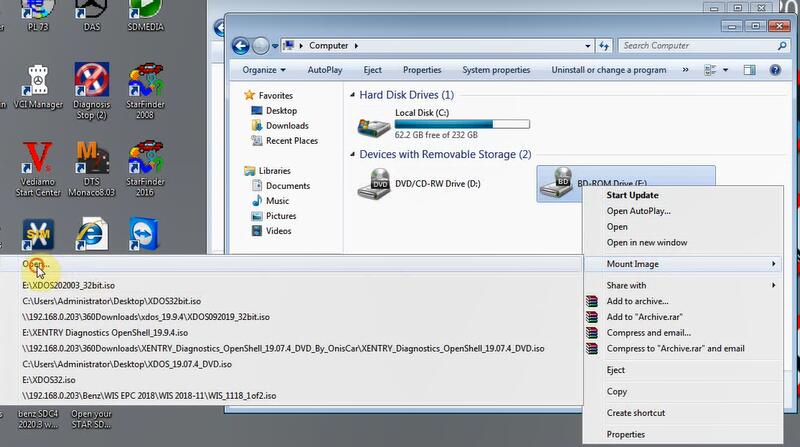Click the Change your view icon
The image size is (800, 447).
tap(710, 70)
